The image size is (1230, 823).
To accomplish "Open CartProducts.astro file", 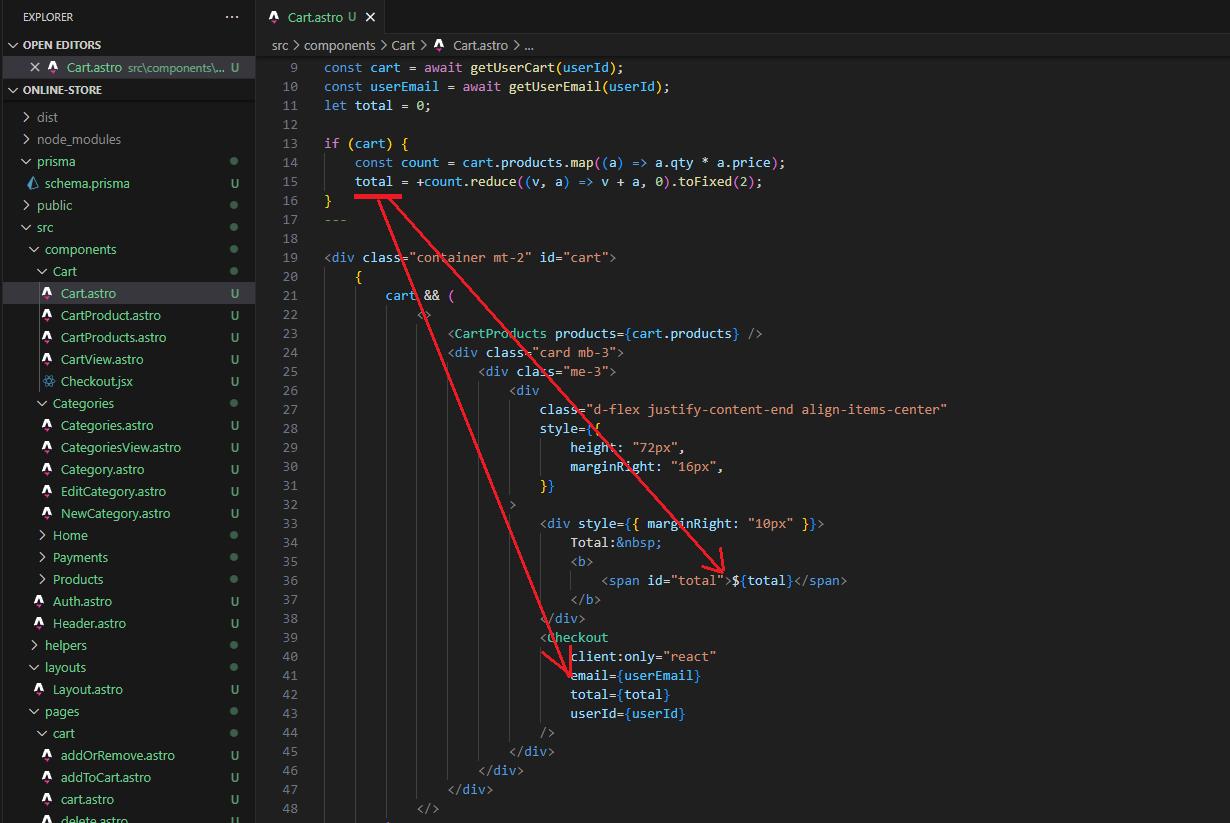I will pyautogui.click(x=113, y=337).
